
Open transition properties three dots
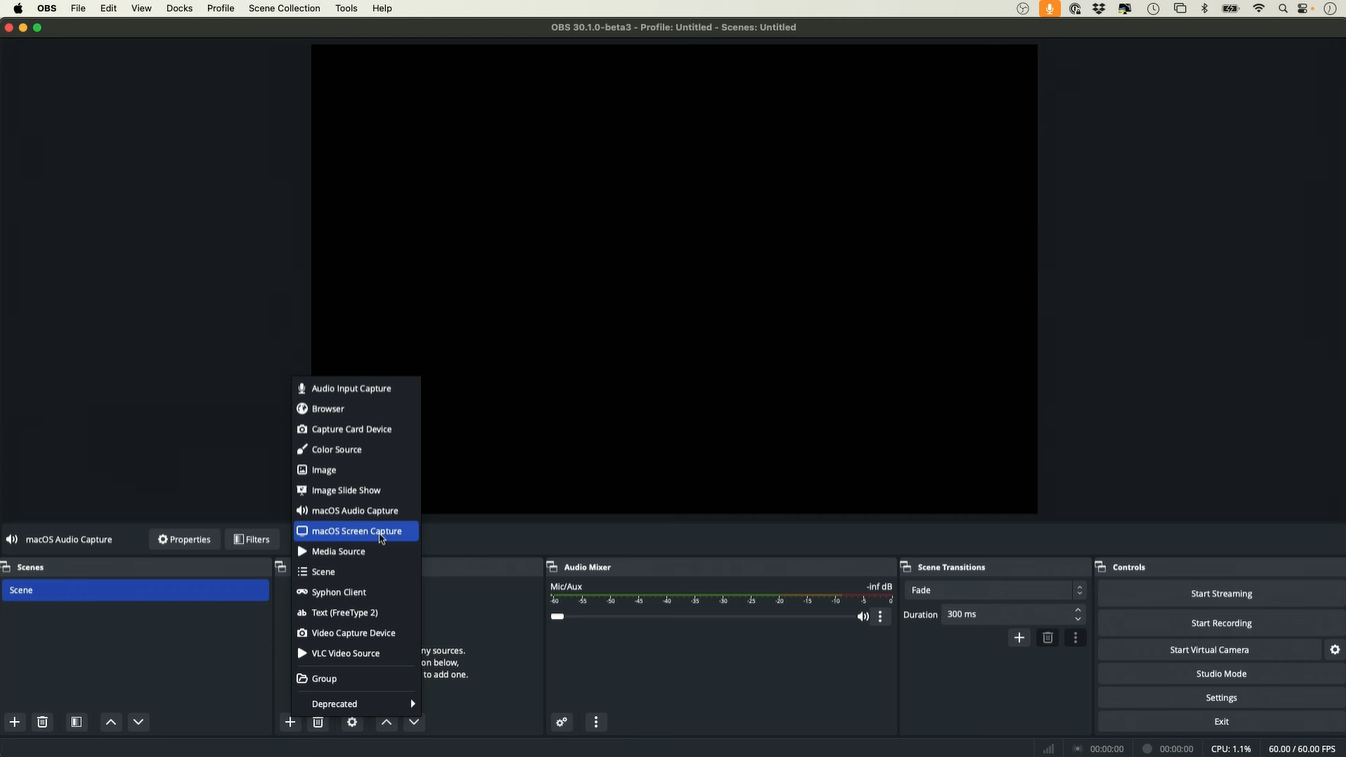pos(1076,638)
